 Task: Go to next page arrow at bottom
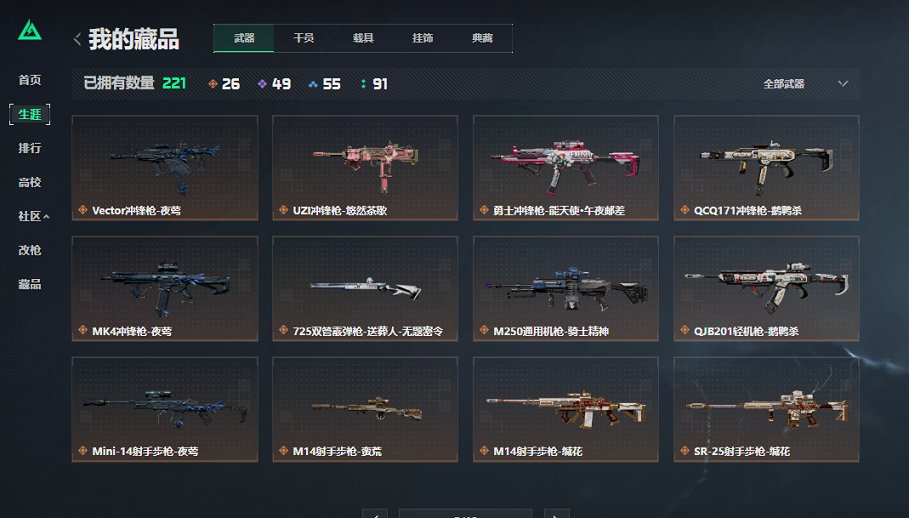click(557, 514)
